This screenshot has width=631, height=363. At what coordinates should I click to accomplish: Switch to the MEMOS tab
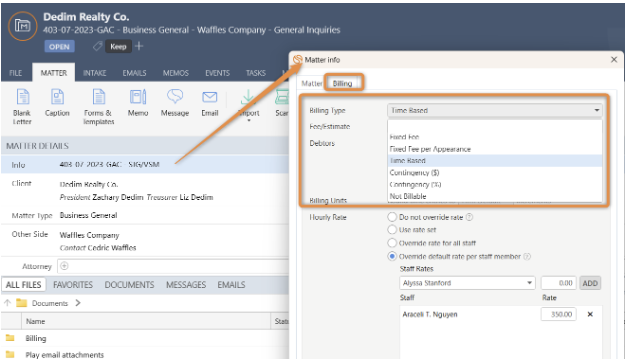click(x=175, y=73)
